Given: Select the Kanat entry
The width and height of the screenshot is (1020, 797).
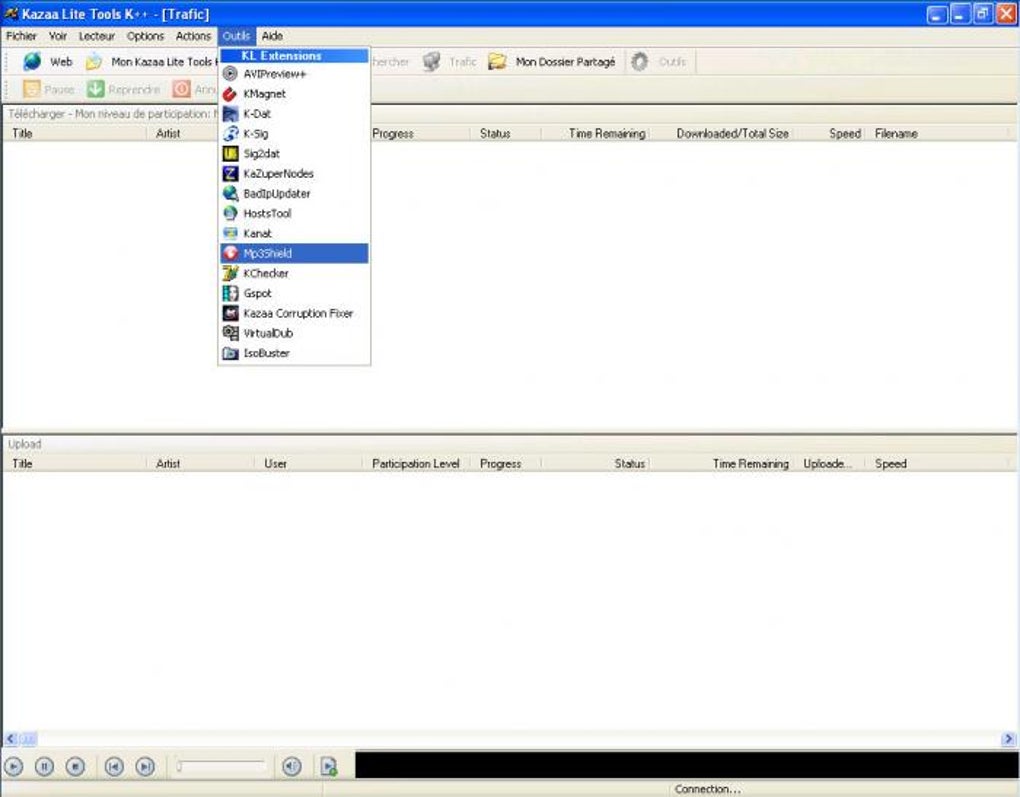Looking at the screenshot, I should (x=294, y=233).
